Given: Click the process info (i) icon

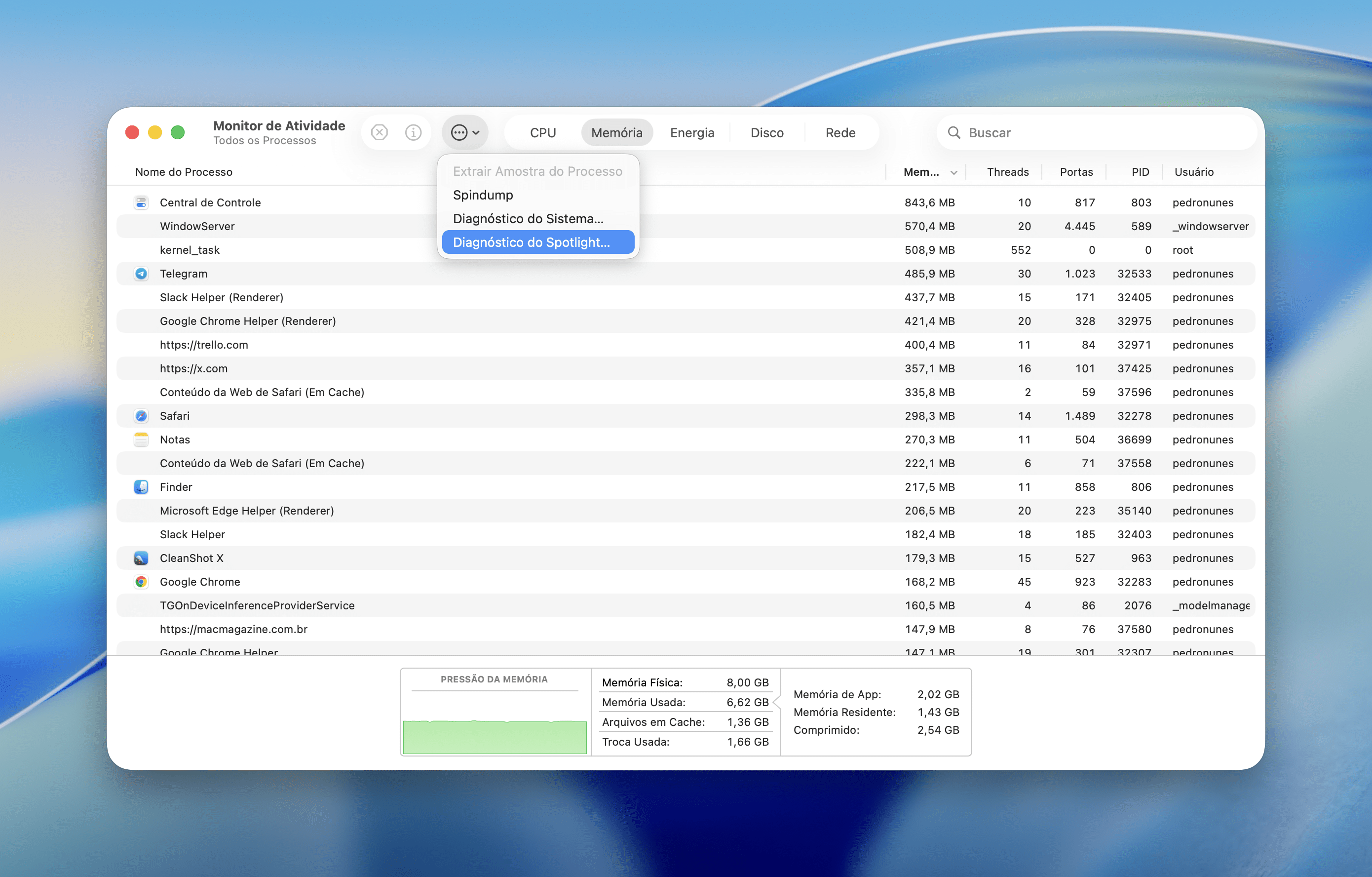Looking at the screenshot, I should point(413,133).
